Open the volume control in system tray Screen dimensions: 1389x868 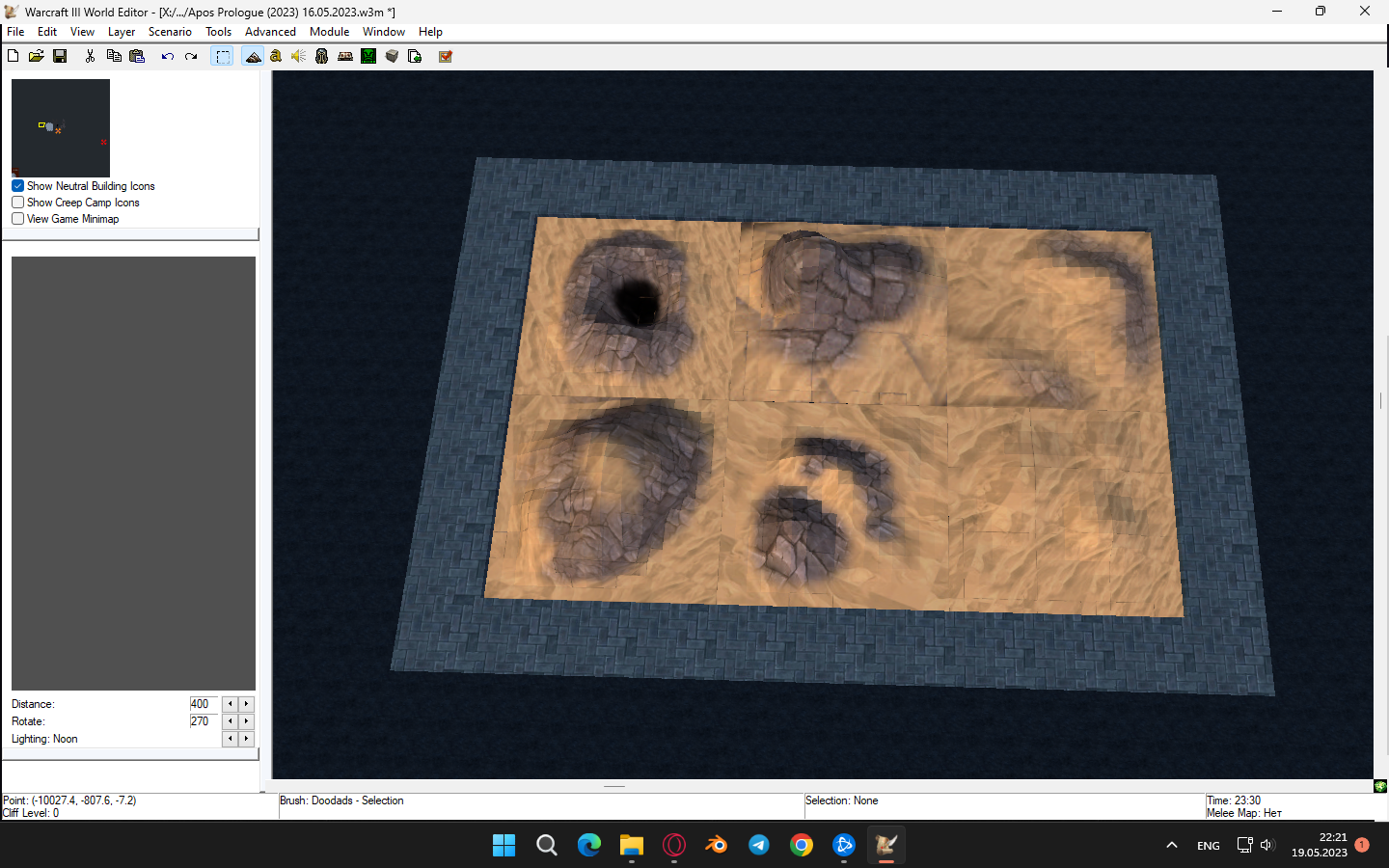(1267, 845)
